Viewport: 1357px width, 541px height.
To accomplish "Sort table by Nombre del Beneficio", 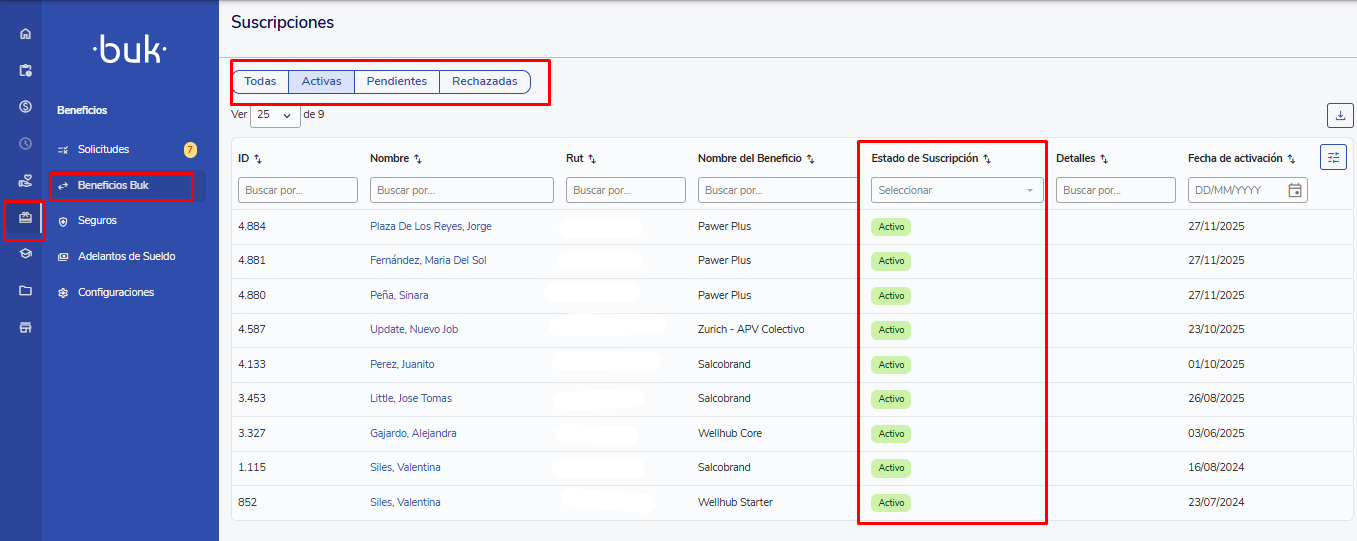I will click(x=810, y=159).
